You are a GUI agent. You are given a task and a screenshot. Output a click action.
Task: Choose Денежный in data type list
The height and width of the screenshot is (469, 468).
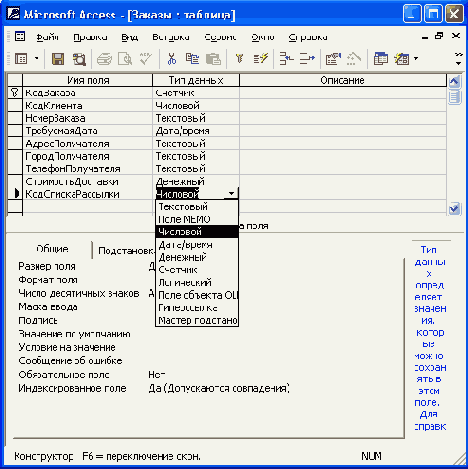point(197,257)
